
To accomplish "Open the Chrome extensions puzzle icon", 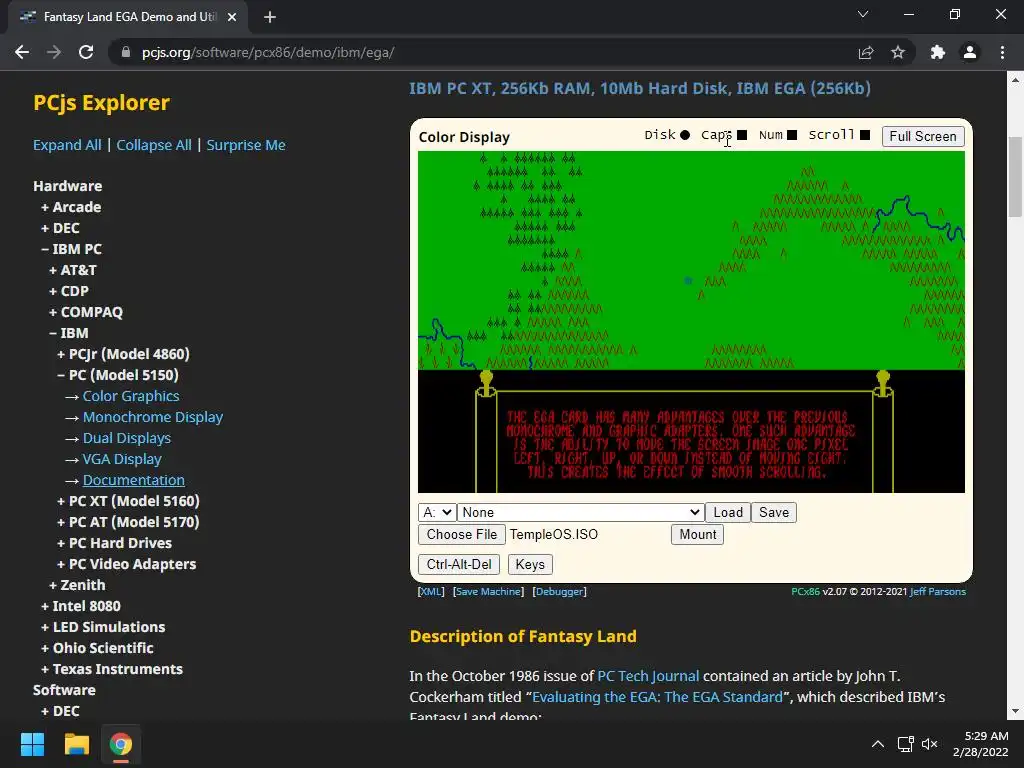I will [x=938, y=52].
